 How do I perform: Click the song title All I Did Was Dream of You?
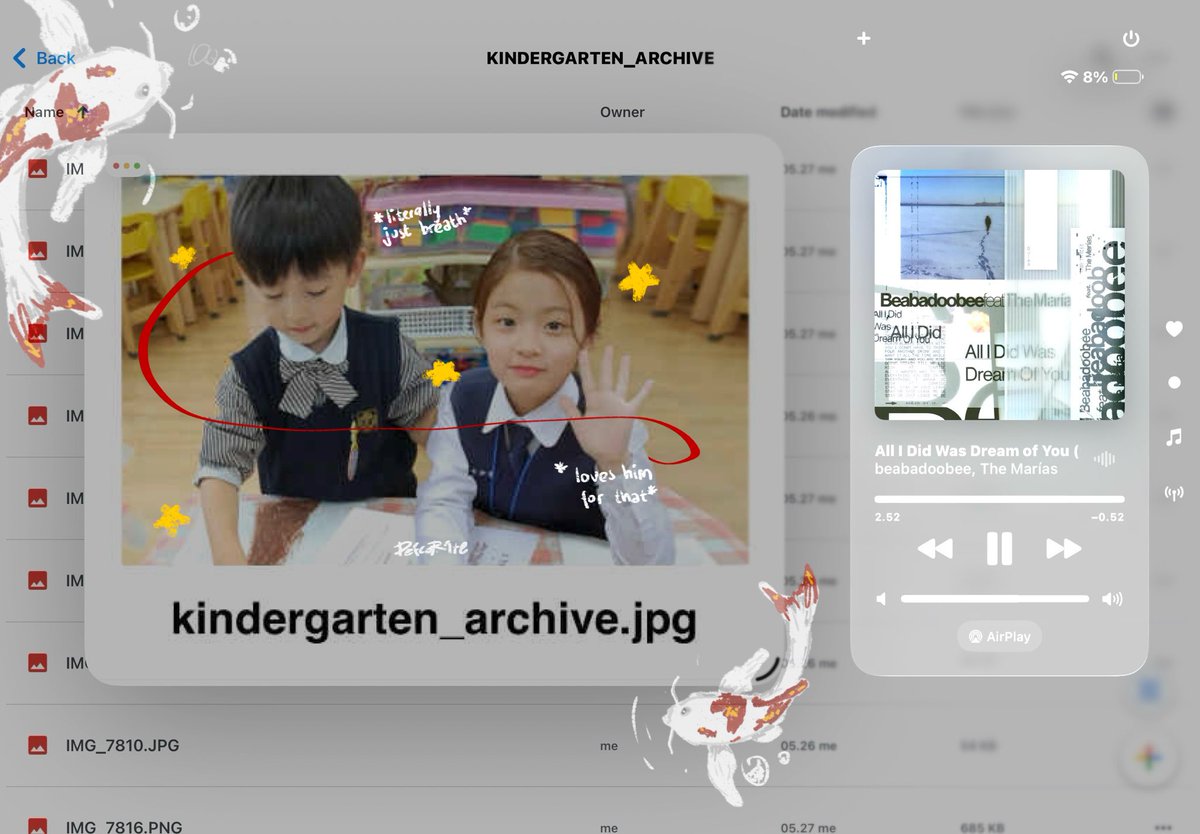pos(977,450)
